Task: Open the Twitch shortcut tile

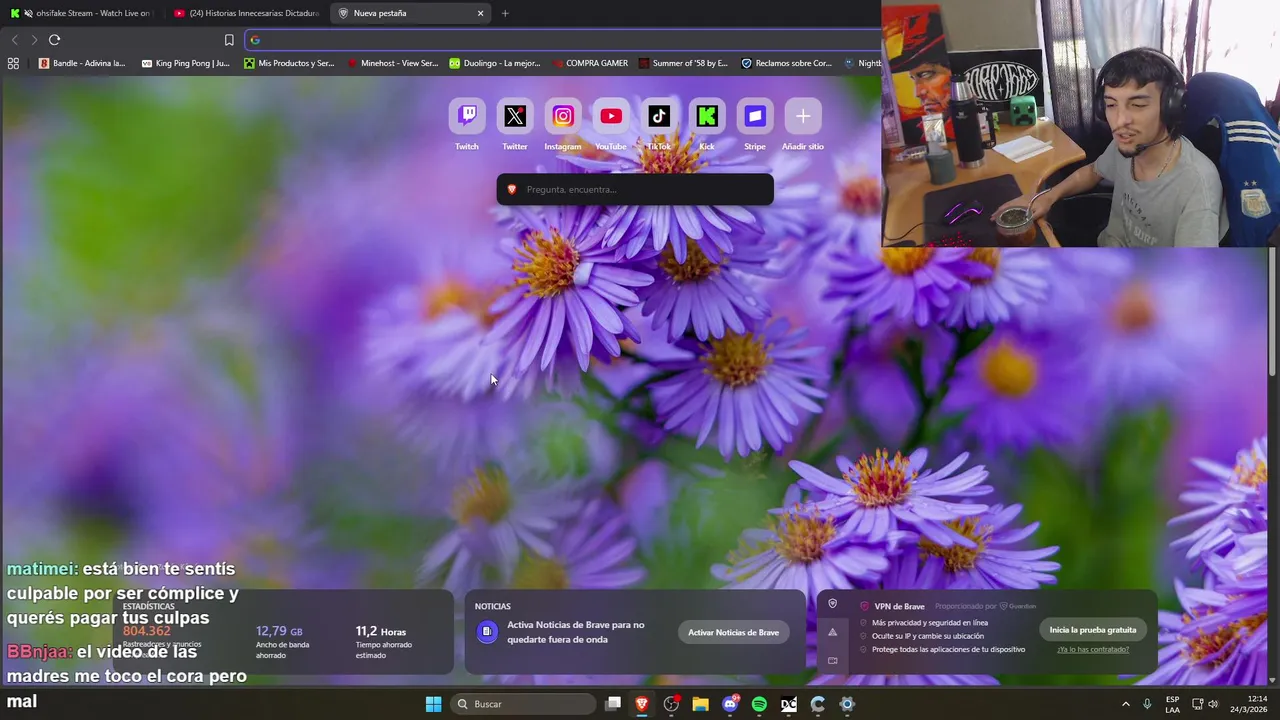Action: pyautogui.click(x=467, y=117)
